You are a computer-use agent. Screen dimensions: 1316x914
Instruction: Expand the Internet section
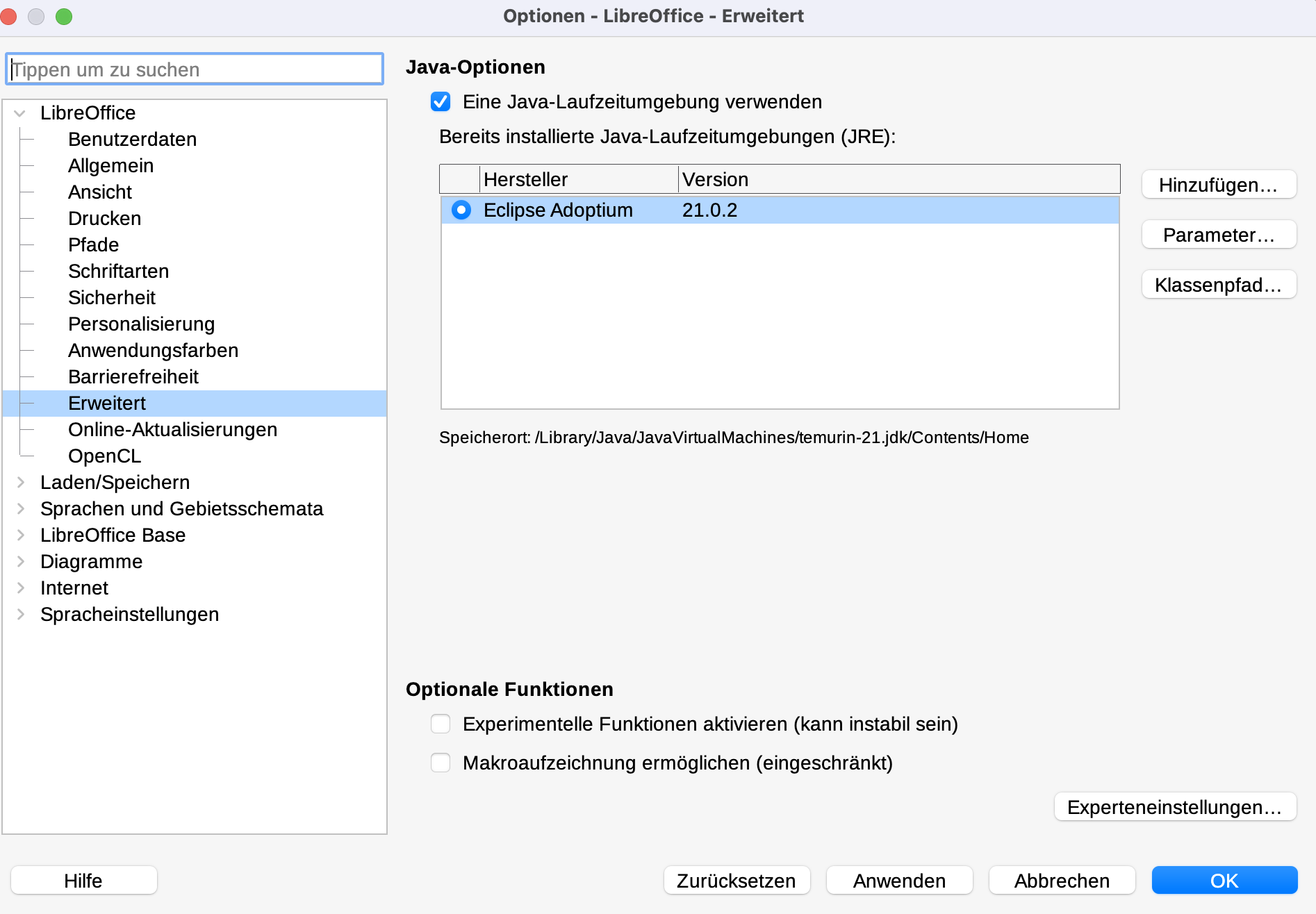click(20, 588)
